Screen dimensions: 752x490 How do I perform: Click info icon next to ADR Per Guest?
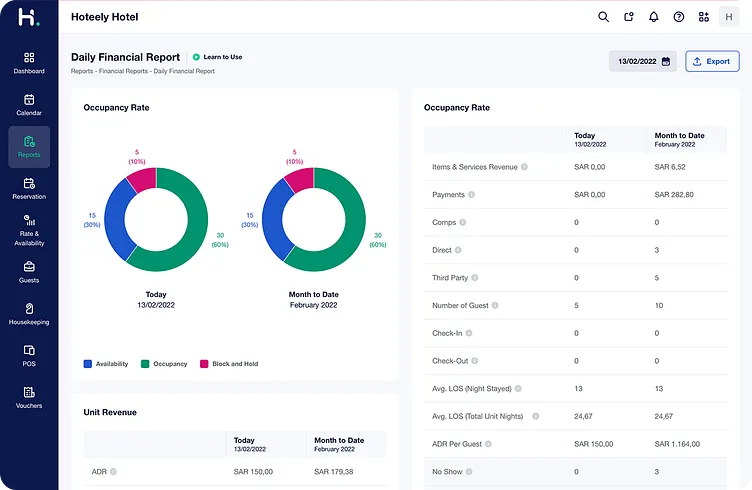pyautogui.click(x=488, y=444)
